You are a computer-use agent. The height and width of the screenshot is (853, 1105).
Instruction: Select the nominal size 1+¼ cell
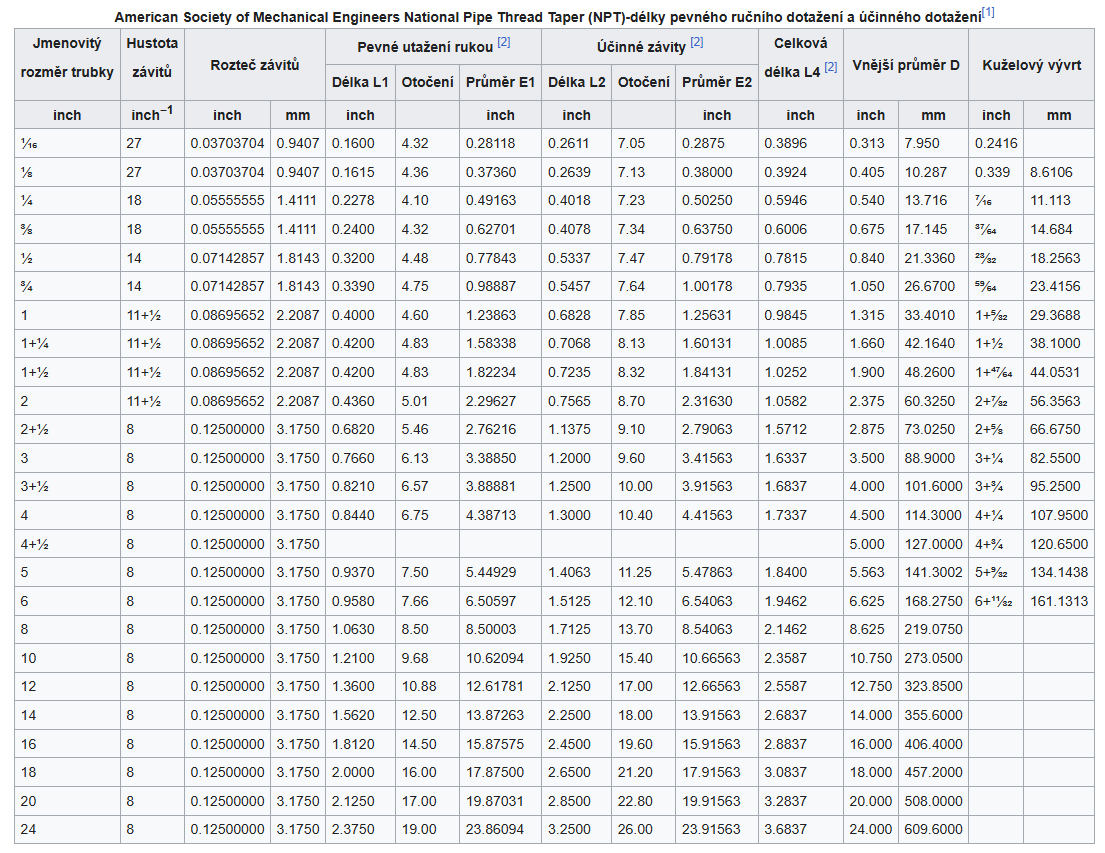pos(67,343)
